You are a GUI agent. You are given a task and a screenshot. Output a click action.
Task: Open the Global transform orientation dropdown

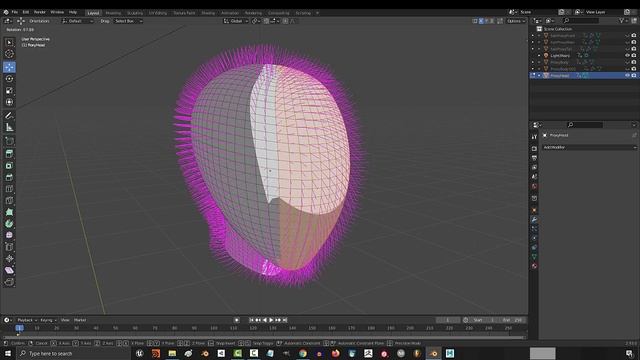point(236,21)
